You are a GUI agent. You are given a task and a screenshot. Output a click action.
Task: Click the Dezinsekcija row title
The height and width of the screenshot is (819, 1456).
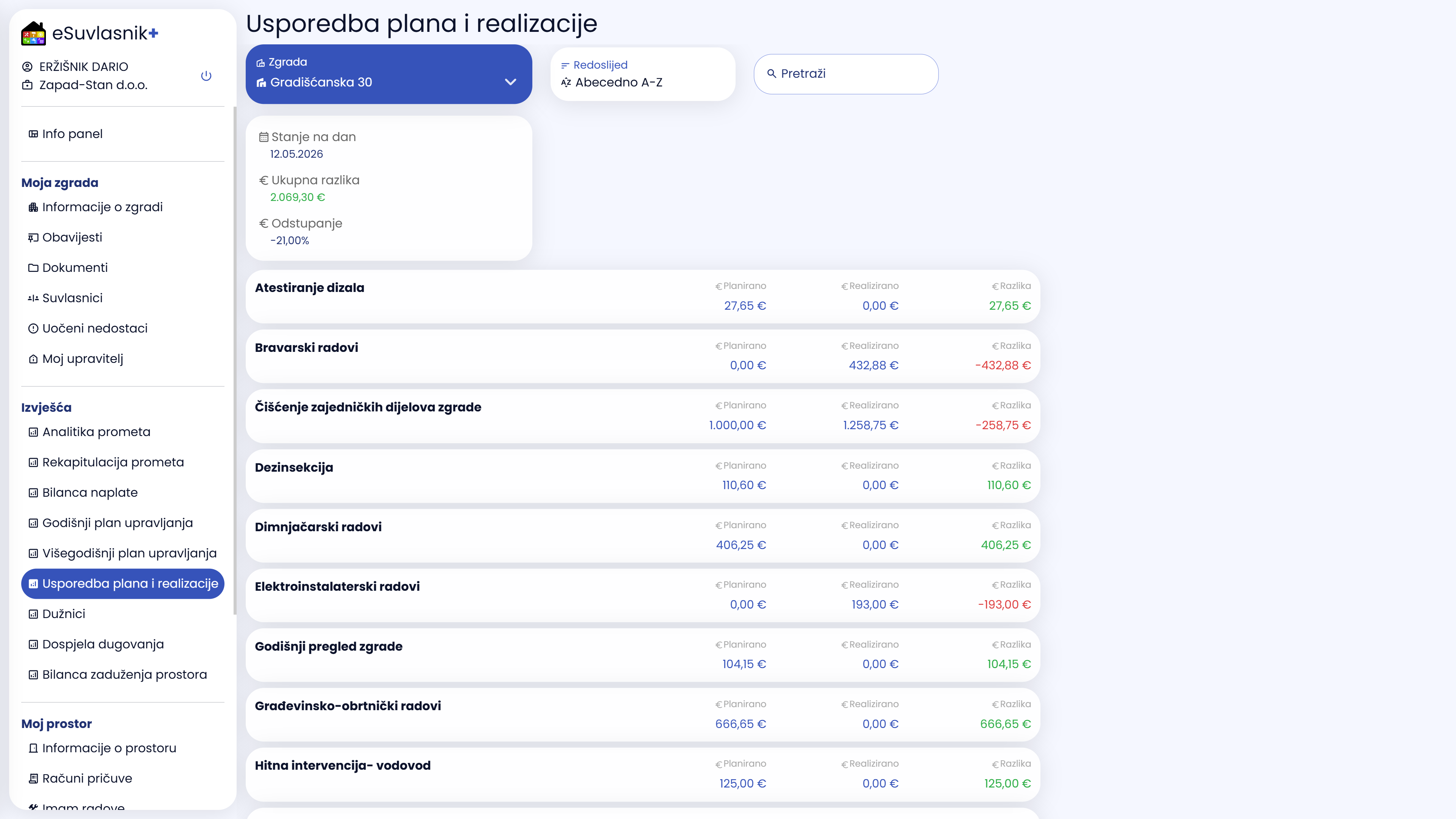[294, 468]
